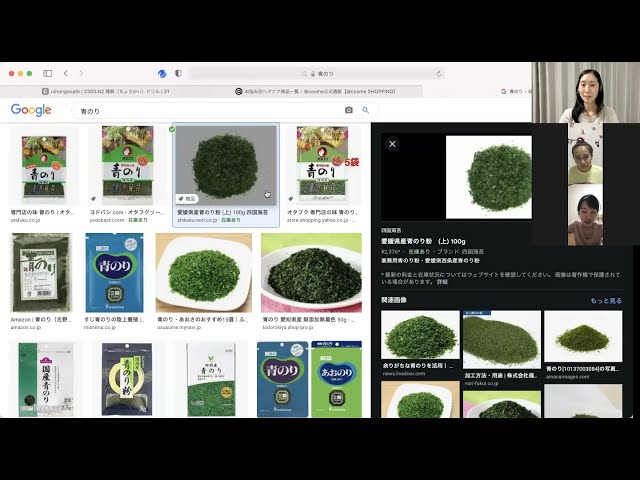Click the middle video participant tile

585,153
